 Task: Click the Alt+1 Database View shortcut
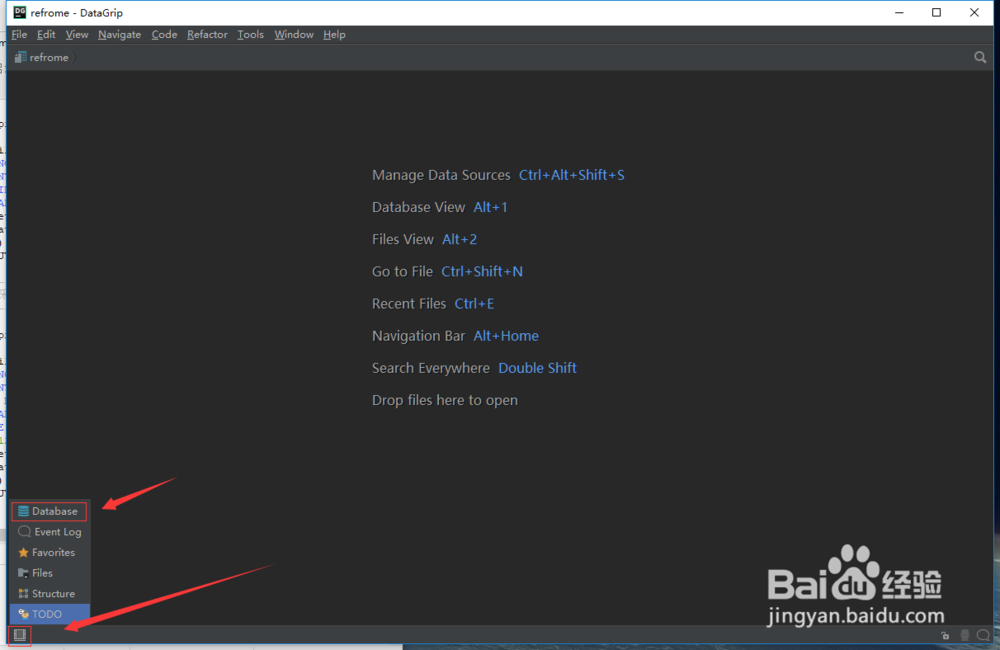coord(490,207)
